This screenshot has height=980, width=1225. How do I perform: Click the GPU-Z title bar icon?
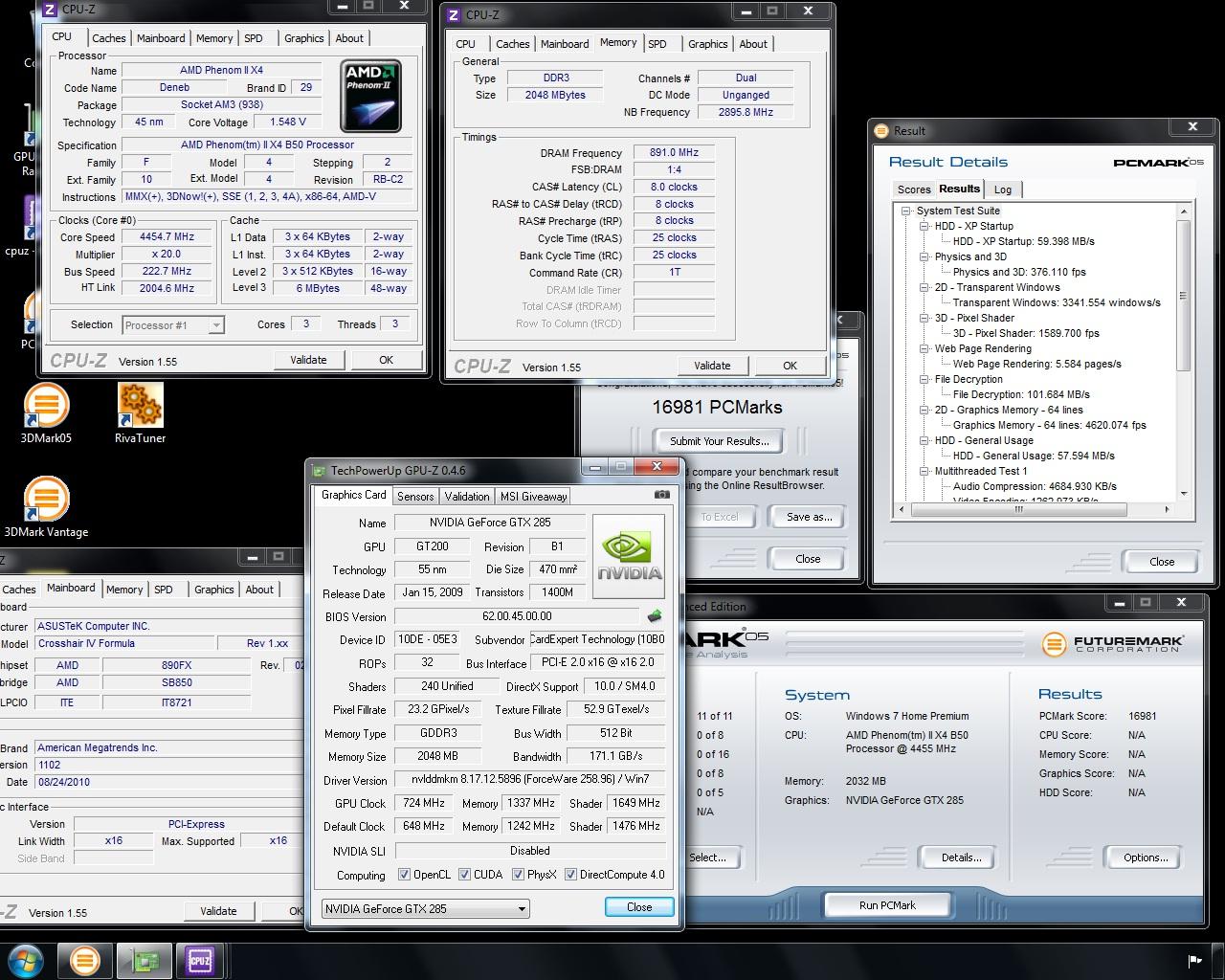pos(320,470)
